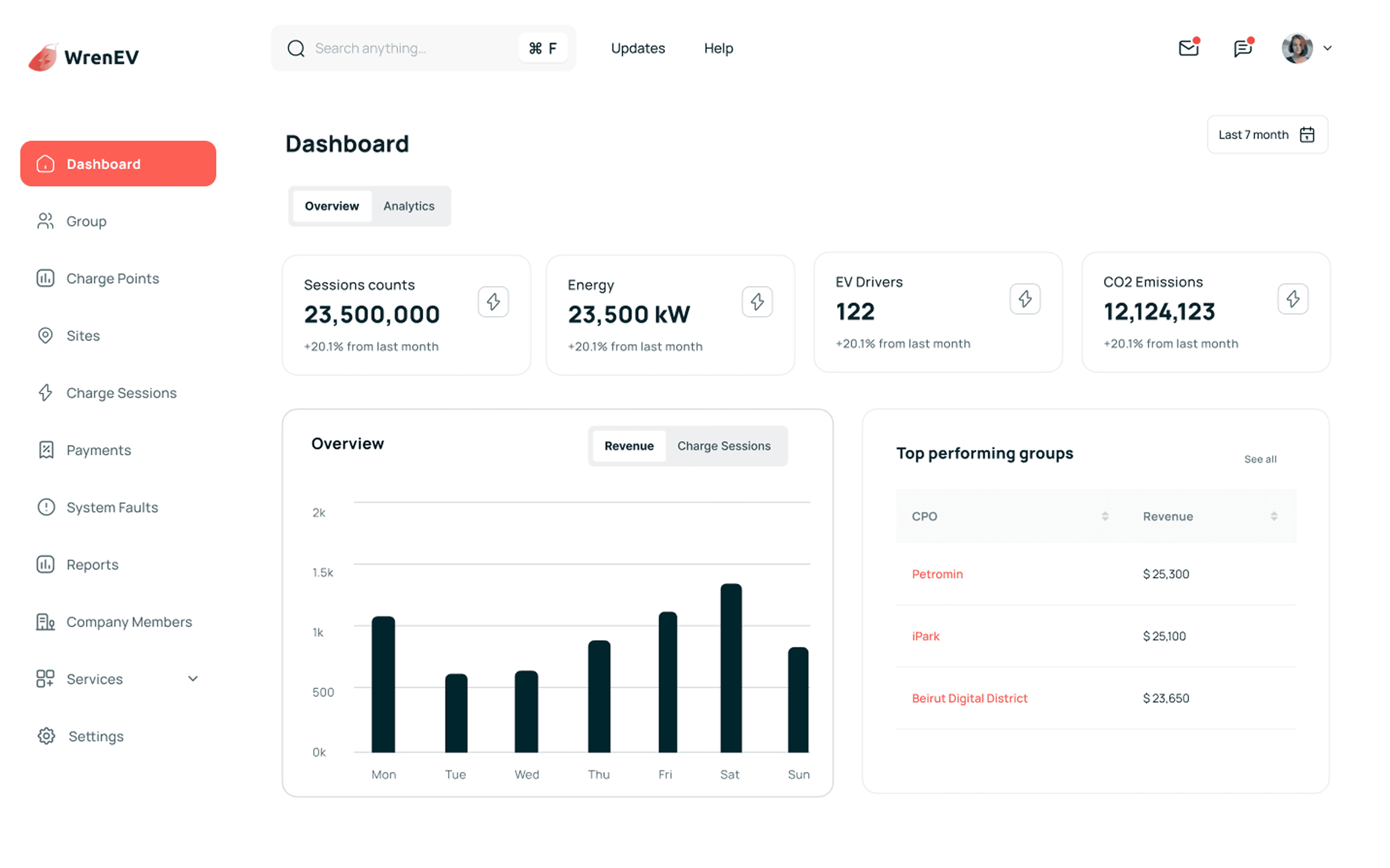
Task: Click the Company Members building icon
Action: coord(45,621)
